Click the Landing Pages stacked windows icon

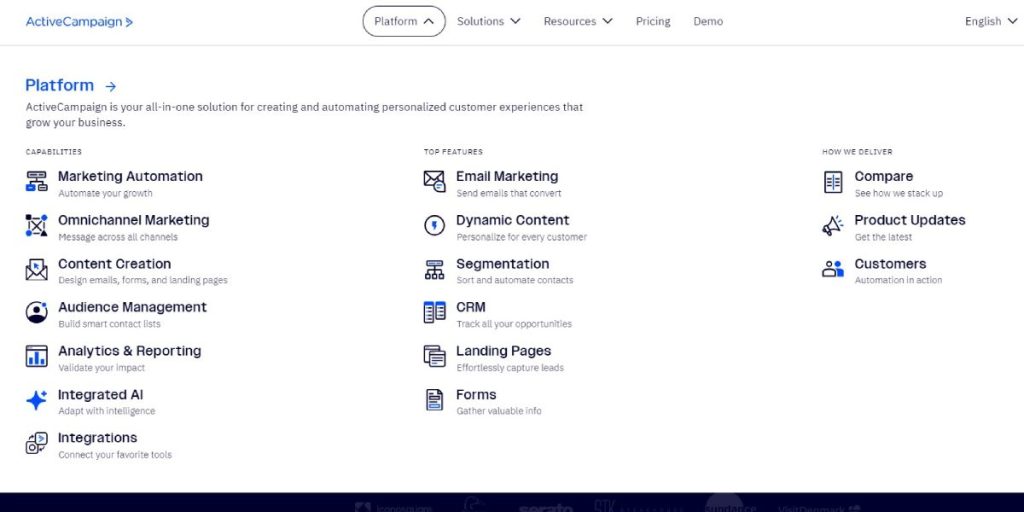(x=434, y=356)
